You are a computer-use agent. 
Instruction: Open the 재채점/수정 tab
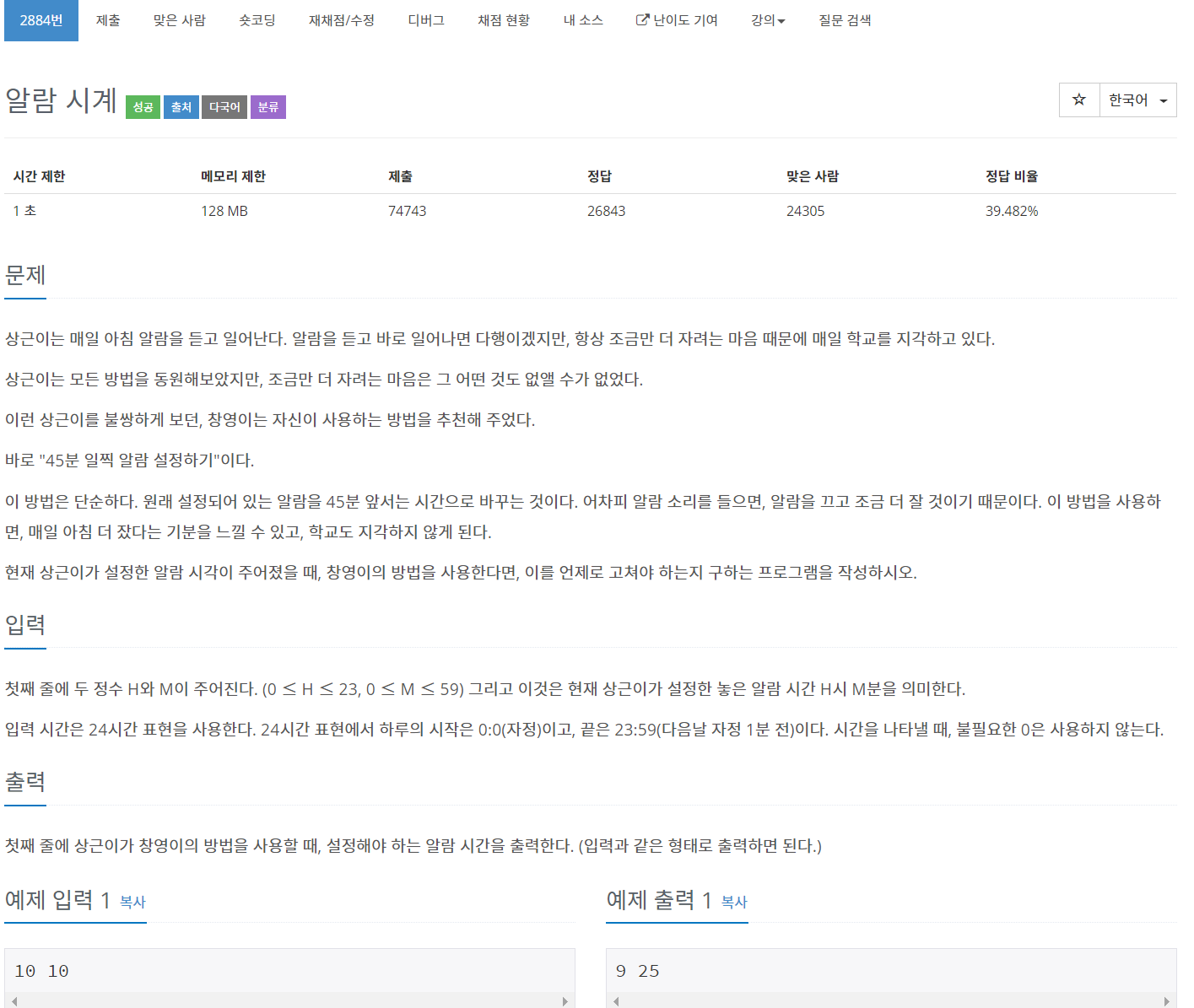pyautogui.click(x=342, y=20)
